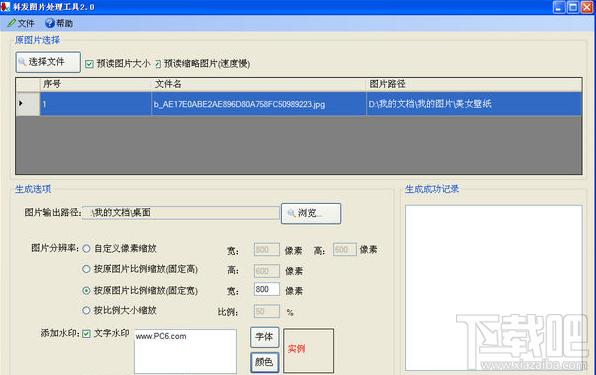Click watermark text box with www.PC6.com

[x=185, y=351]
